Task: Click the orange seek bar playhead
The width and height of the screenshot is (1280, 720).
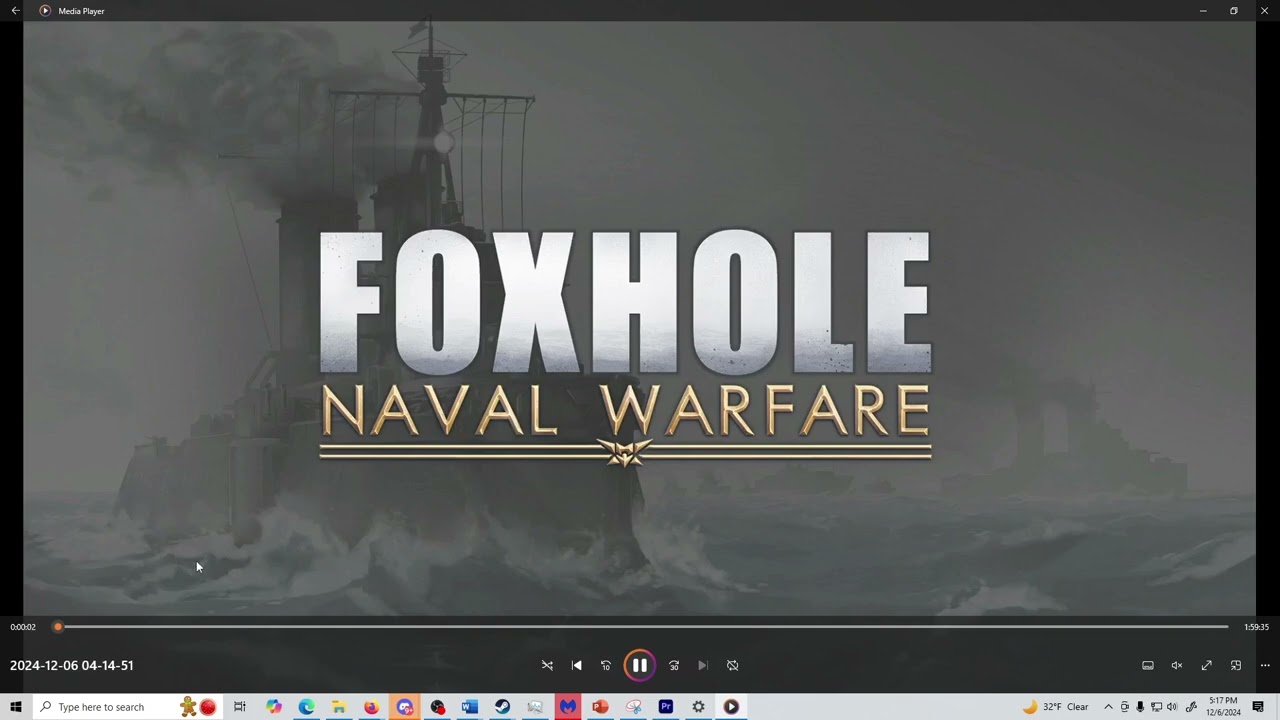Action: (x=58, y=627)
